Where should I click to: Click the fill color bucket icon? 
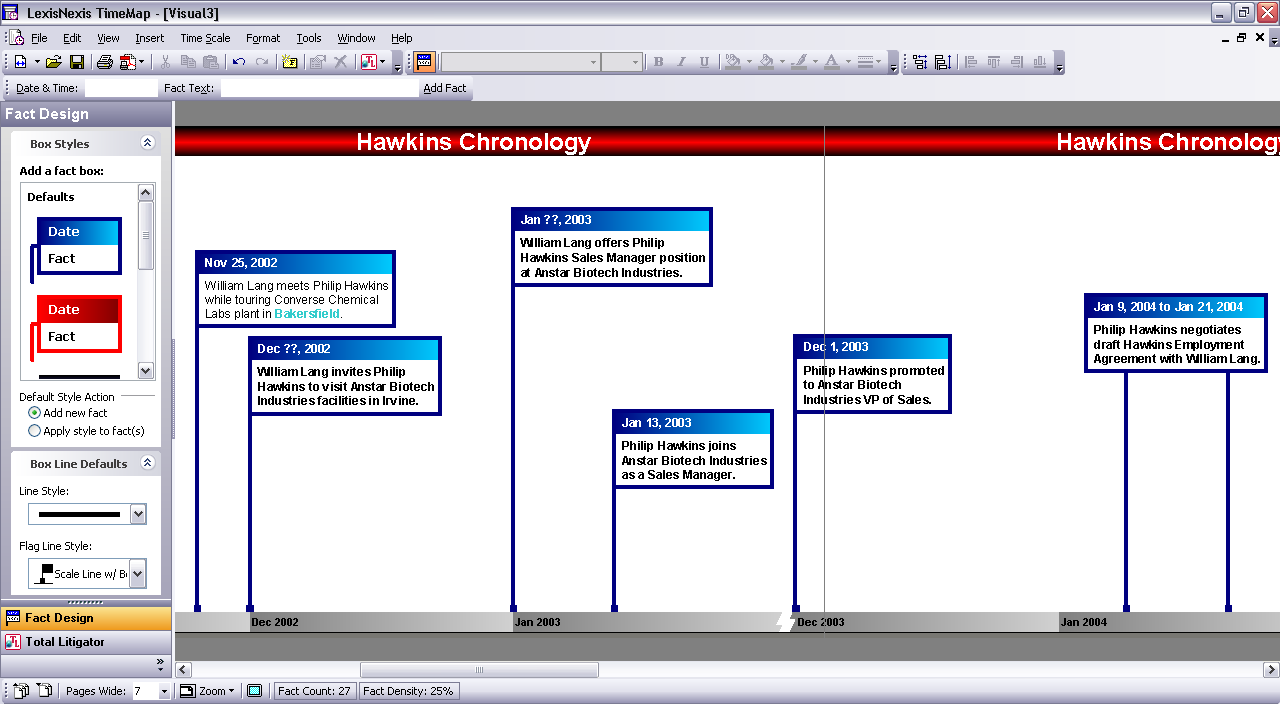766,62
